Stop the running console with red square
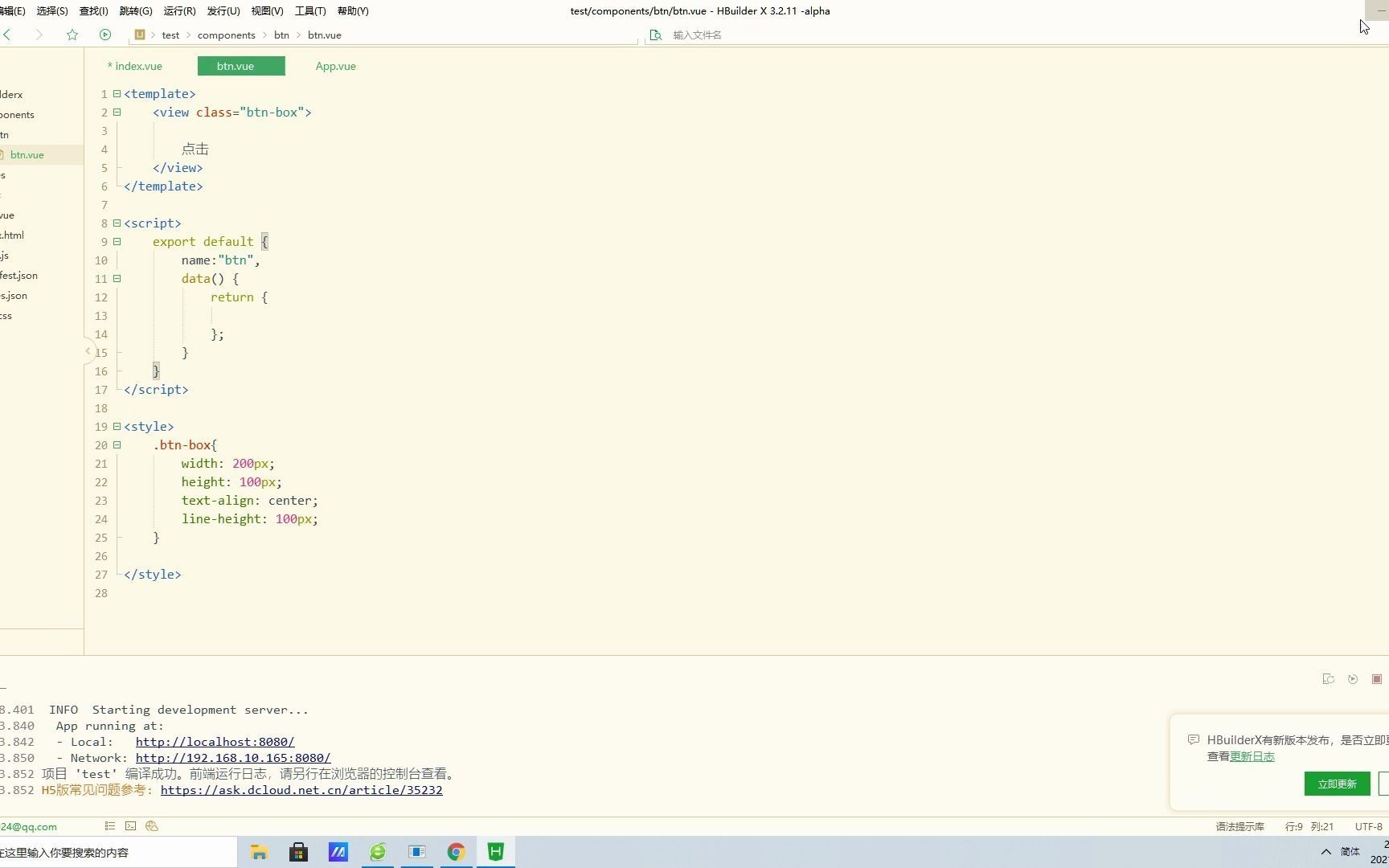This screenshot has width=1389, height=868. (1376, 679)
